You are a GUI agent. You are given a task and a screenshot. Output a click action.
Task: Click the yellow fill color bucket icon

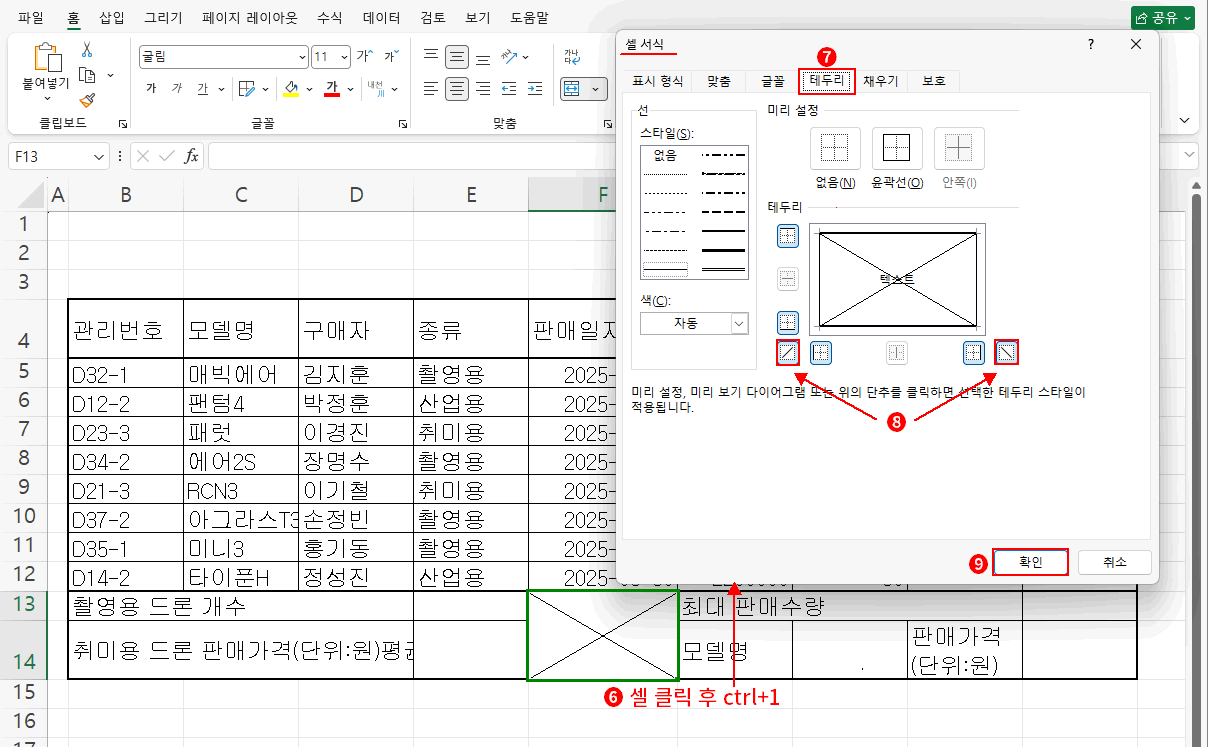point(291,89)
